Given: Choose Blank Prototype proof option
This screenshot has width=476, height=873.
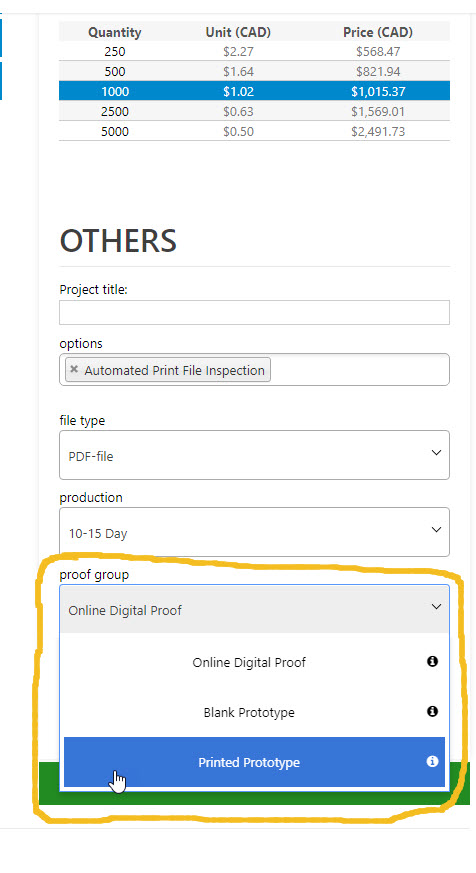Looking at the screenshot, I should coord(254,712).
